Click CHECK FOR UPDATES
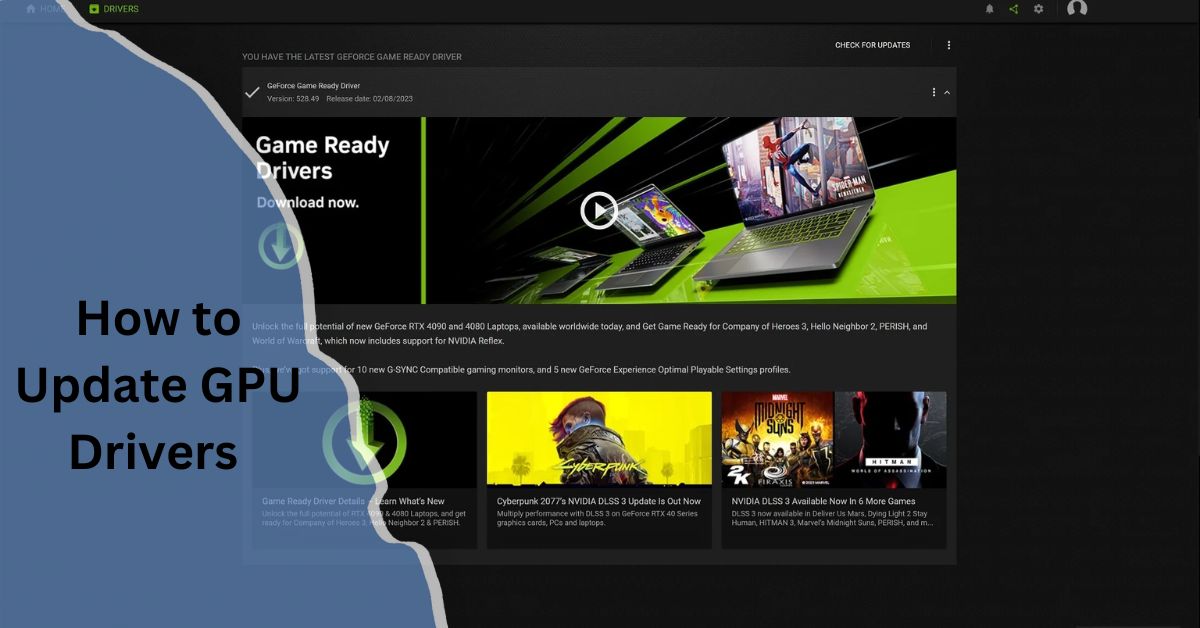Viewport: 1200px width, 628px height. [x=872, y=45]
